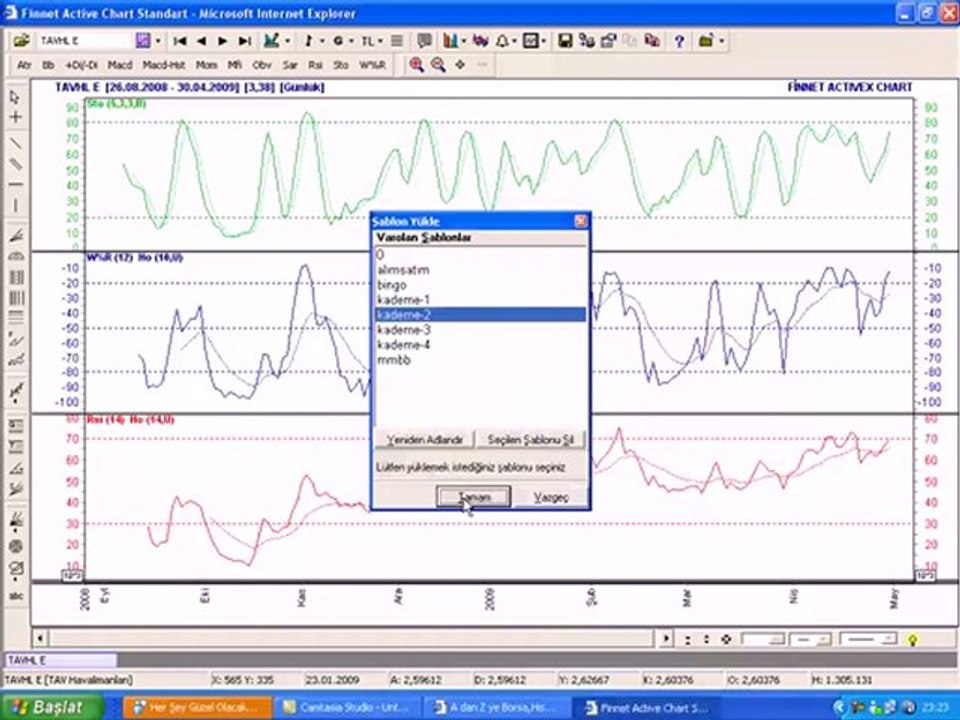This screenshot has height=720, width=960.
Task: Click the symbol input field showing TAVHL E
Action: pyautogui.click(x=84, y=40)
